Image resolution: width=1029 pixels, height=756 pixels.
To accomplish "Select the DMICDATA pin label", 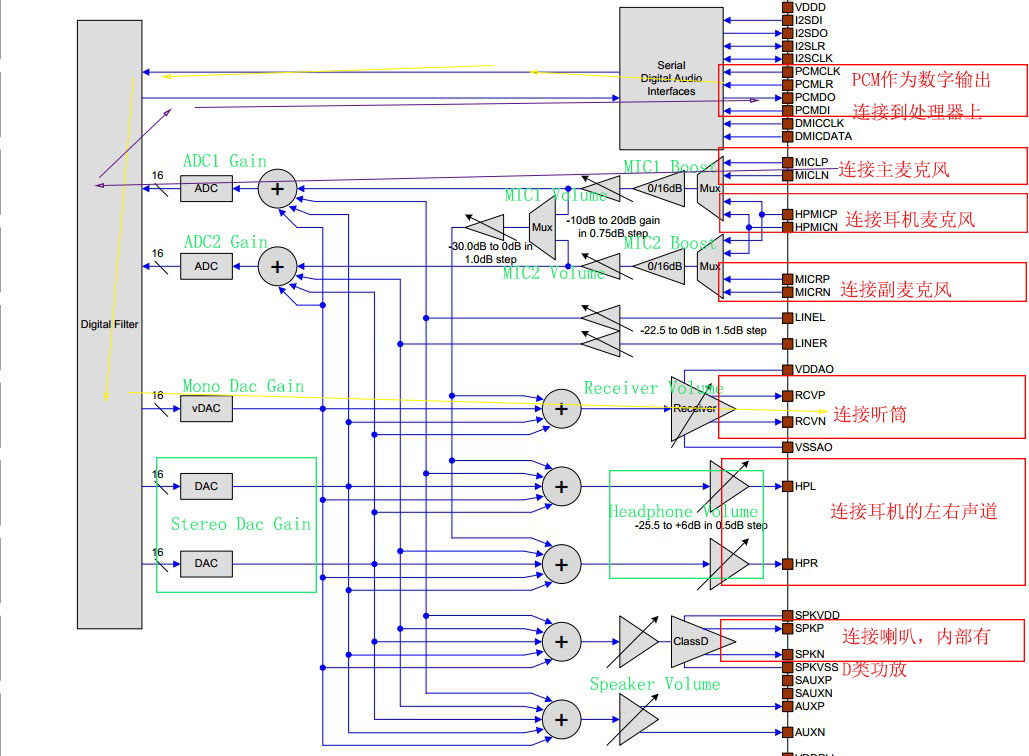I will pos(824,136).
